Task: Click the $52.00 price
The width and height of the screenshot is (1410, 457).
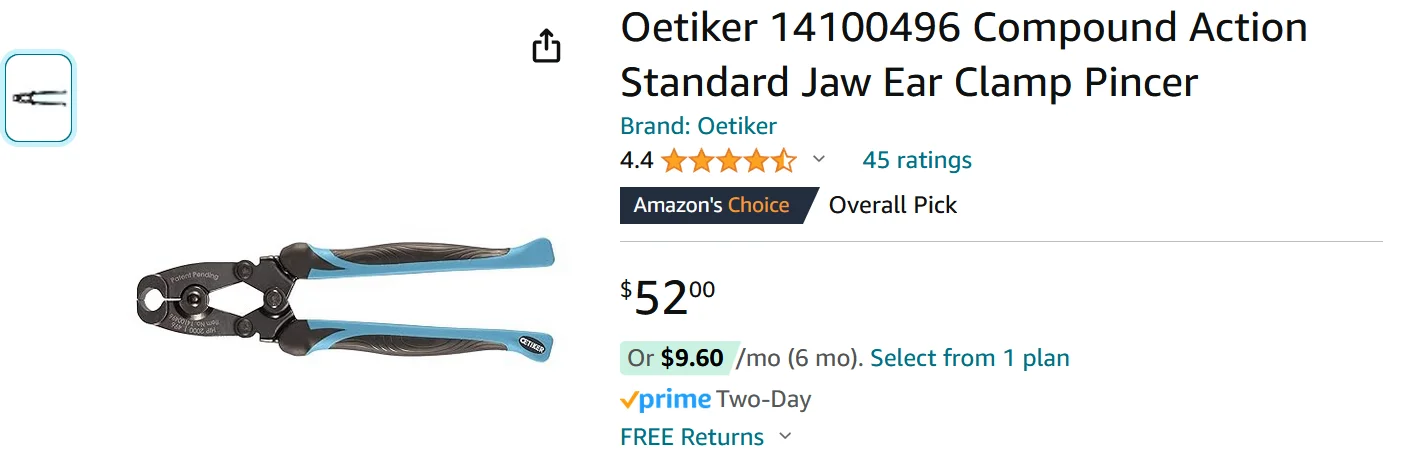Action: 668,297
